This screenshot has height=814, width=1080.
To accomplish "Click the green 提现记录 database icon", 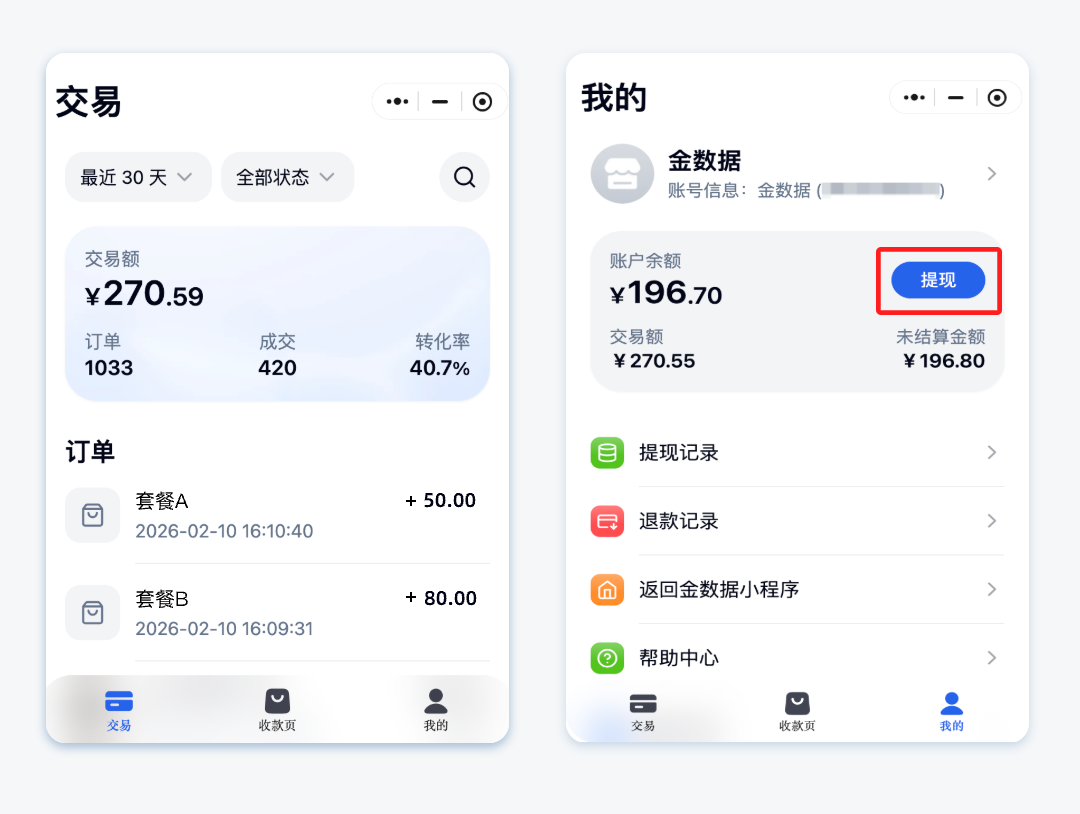I will click(607, 452).
